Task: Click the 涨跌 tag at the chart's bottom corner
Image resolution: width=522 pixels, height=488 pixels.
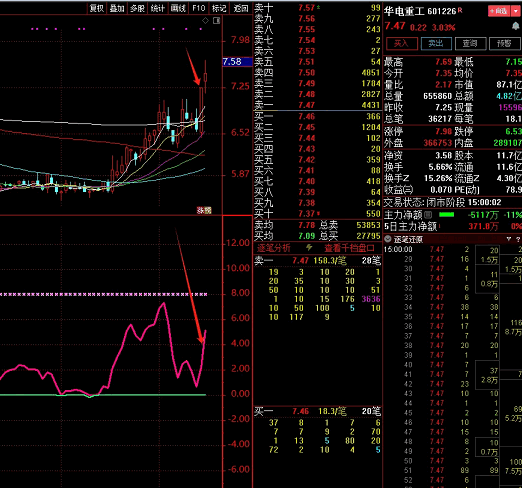Action: [x=204, y=210]
